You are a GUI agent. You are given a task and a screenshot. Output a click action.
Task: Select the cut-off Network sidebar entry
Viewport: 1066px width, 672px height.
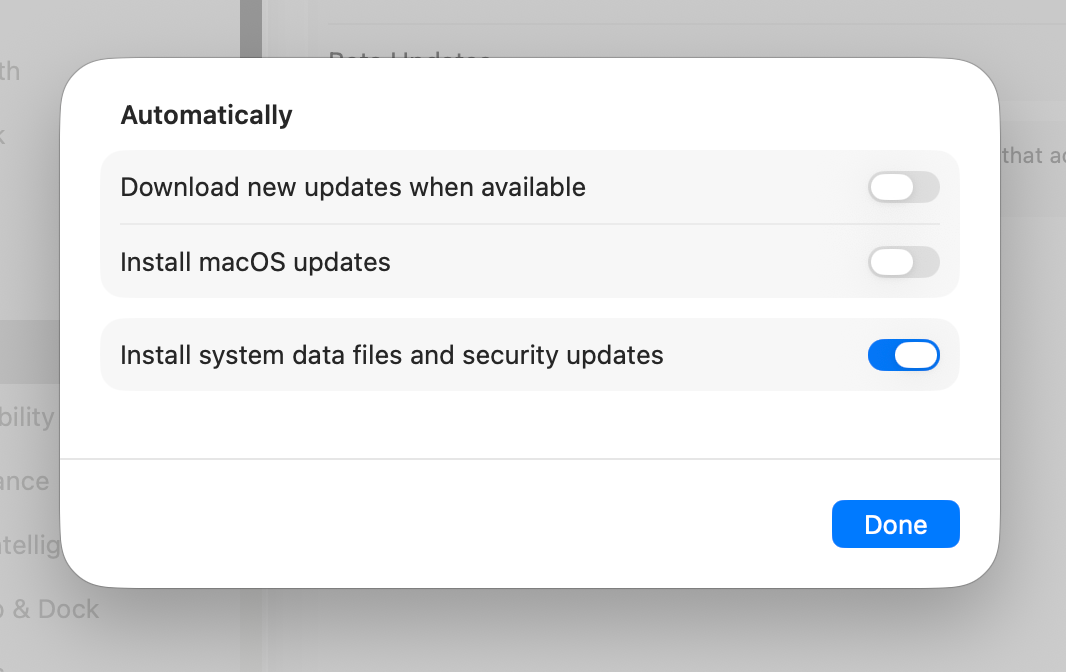point(5,134)
